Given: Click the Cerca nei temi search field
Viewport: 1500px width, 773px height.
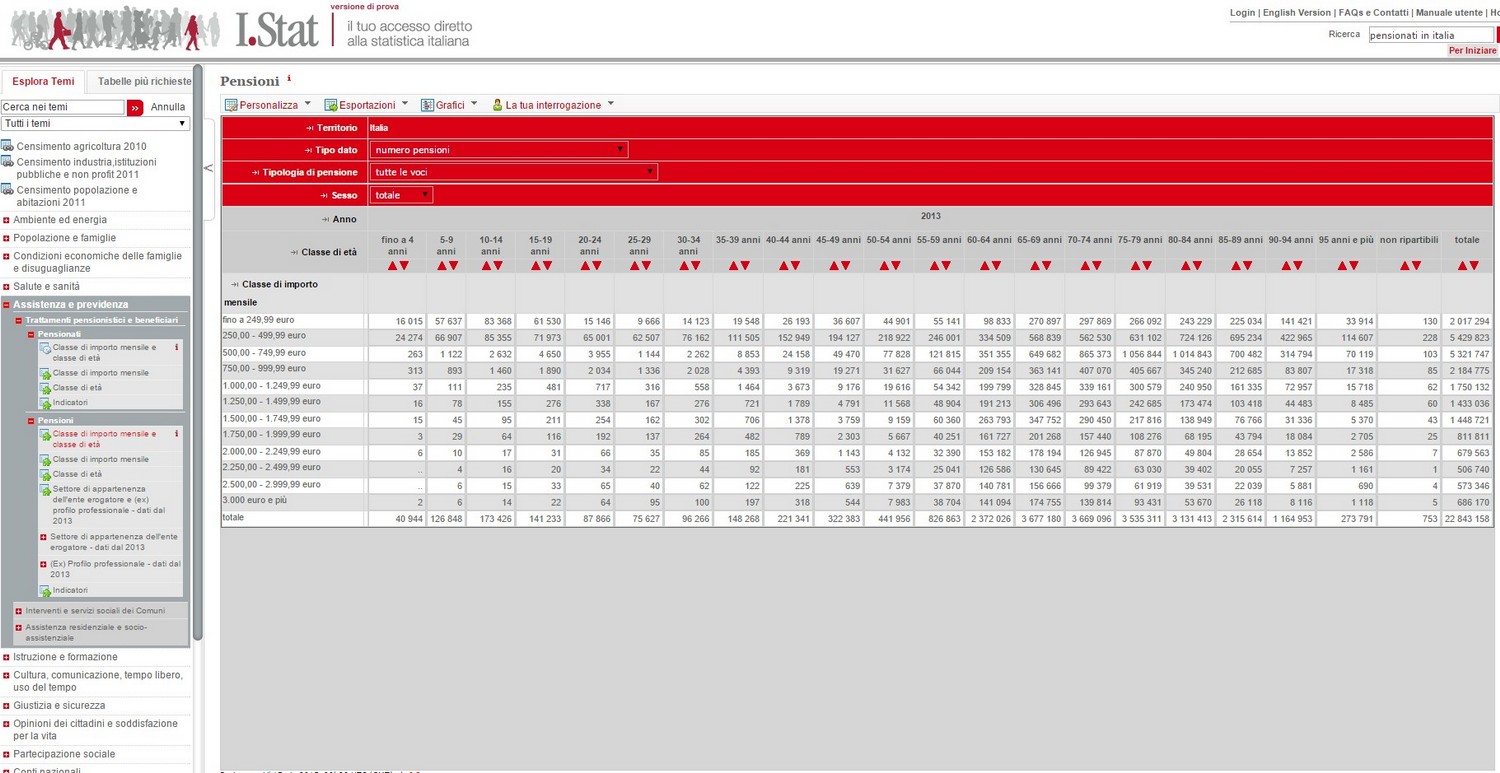Looking at the screenshot, I should [63, 107].
